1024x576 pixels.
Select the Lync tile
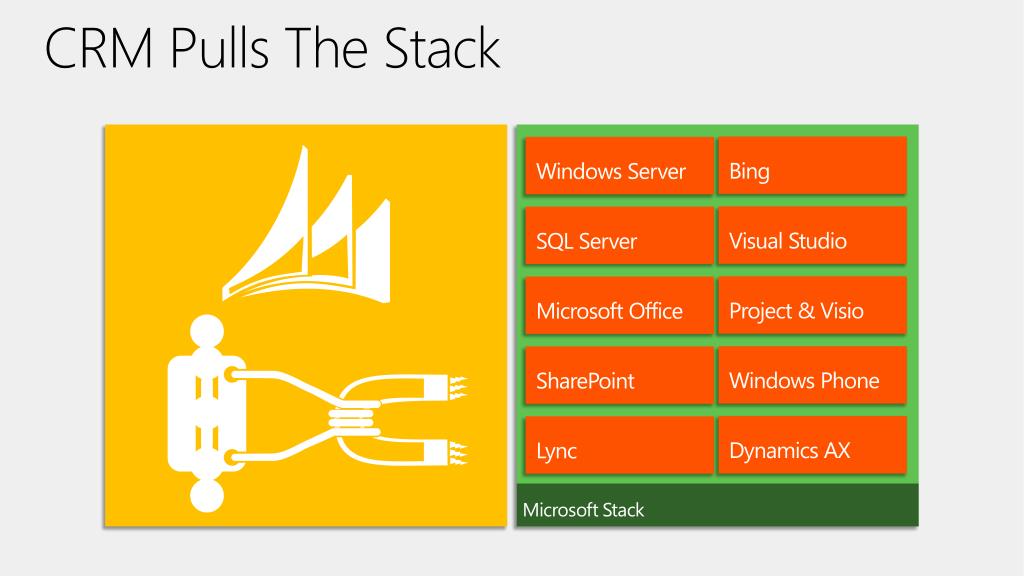[618, 445]
